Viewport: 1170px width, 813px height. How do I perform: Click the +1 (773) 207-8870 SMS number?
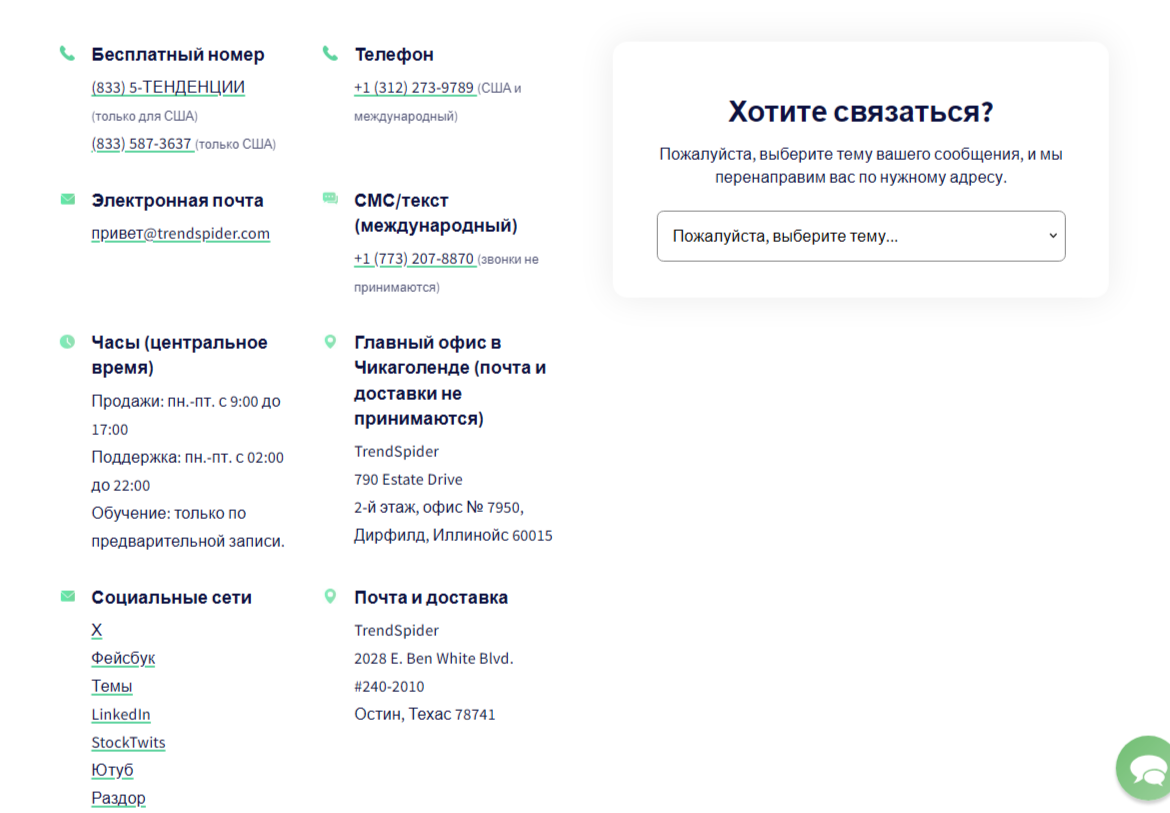tap(414, 259)
